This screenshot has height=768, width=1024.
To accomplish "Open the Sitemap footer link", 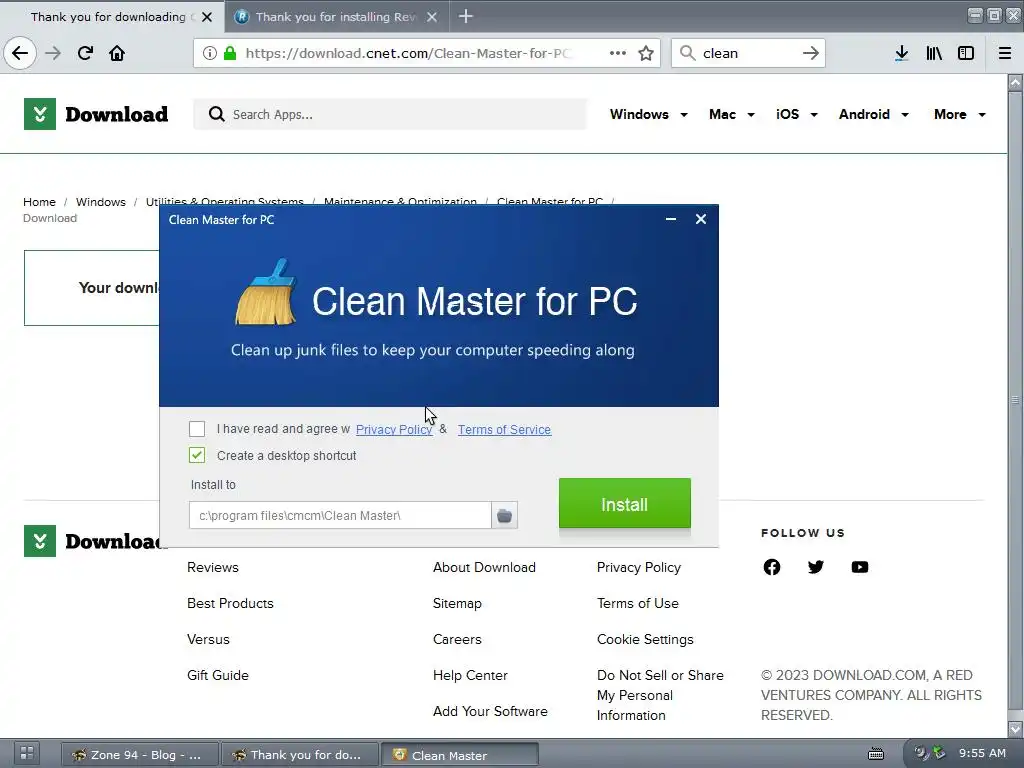I will pyautogui.click(x=457, y=603).
